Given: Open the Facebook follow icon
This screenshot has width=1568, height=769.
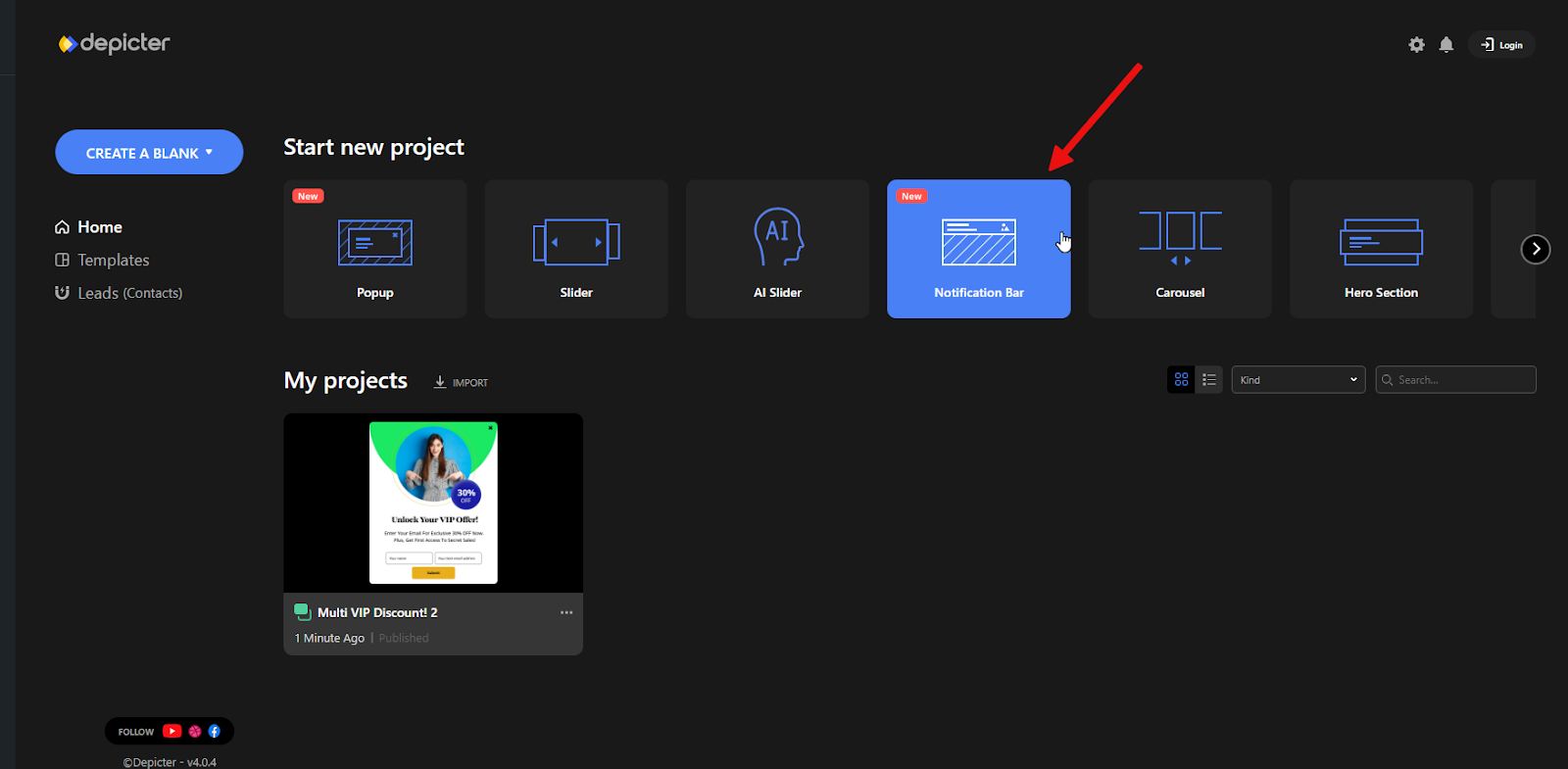Looking at the screenshot, I should (x=215, y=732).
